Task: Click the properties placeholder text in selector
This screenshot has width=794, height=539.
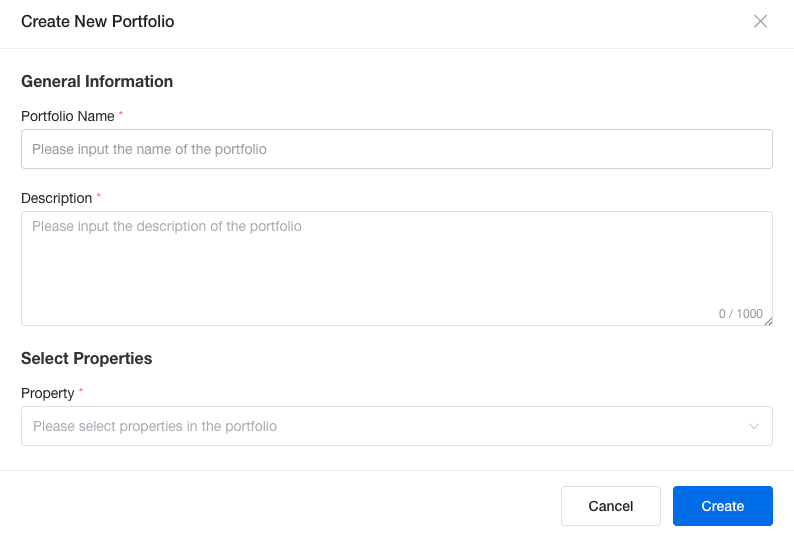Action: coord(155,426)
